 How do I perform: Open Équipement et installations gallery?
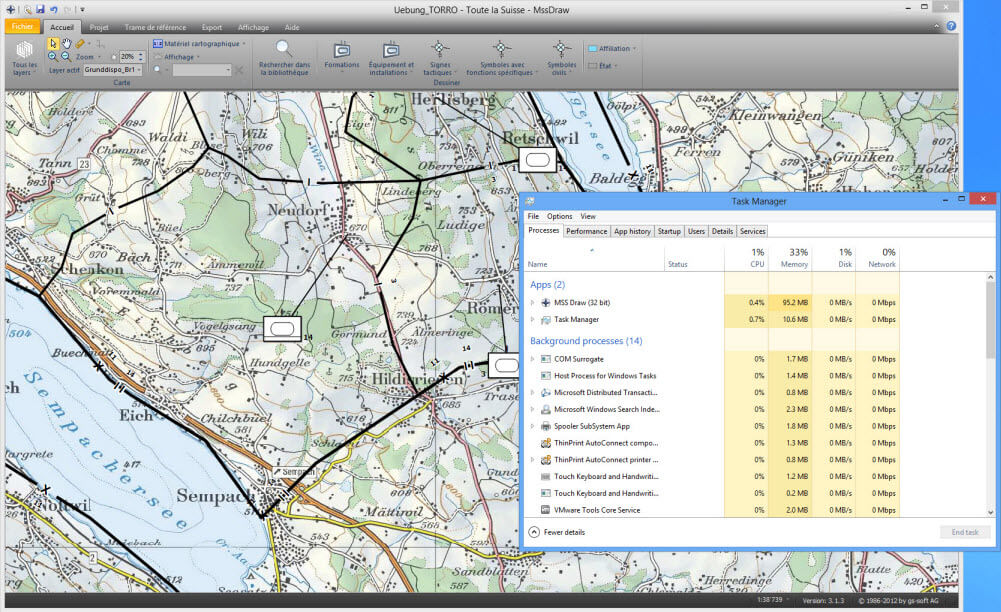pos(391,59)
